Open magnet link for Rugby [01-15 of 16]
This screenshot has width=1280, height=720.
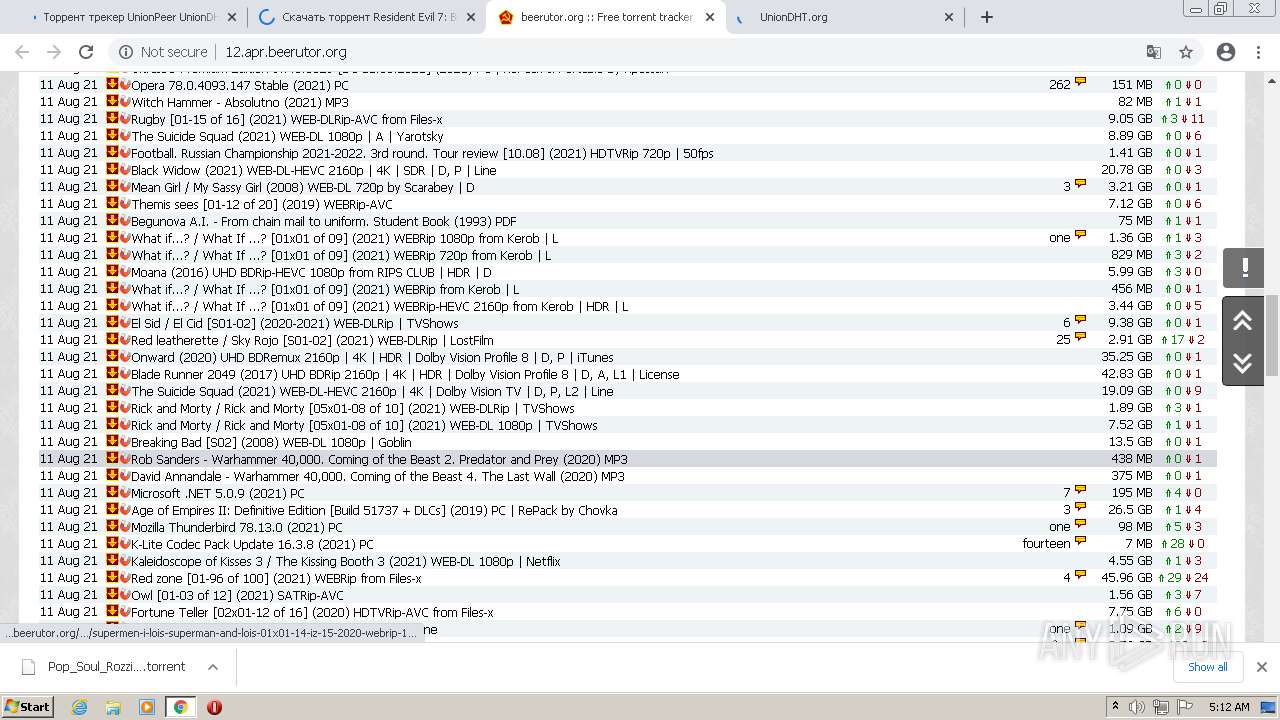(x=125, y=119)
